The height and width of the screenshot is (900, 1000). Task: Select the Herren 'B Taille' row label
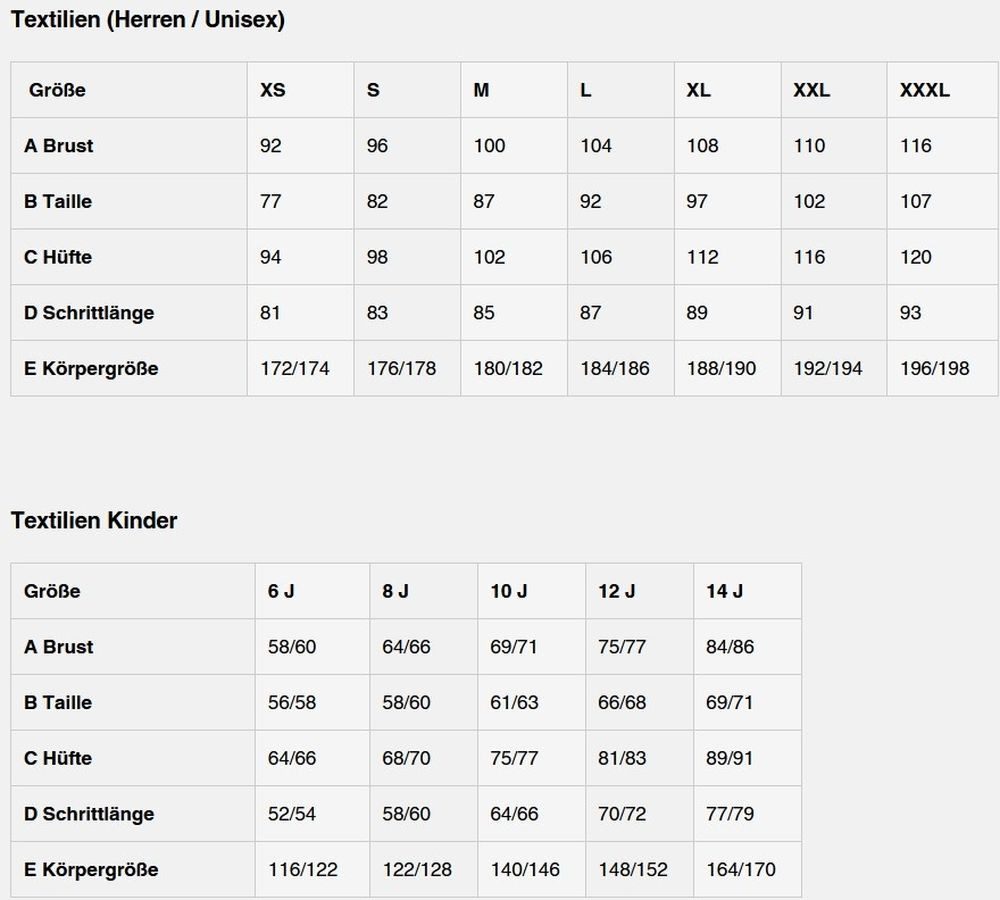tap(58, 201)
